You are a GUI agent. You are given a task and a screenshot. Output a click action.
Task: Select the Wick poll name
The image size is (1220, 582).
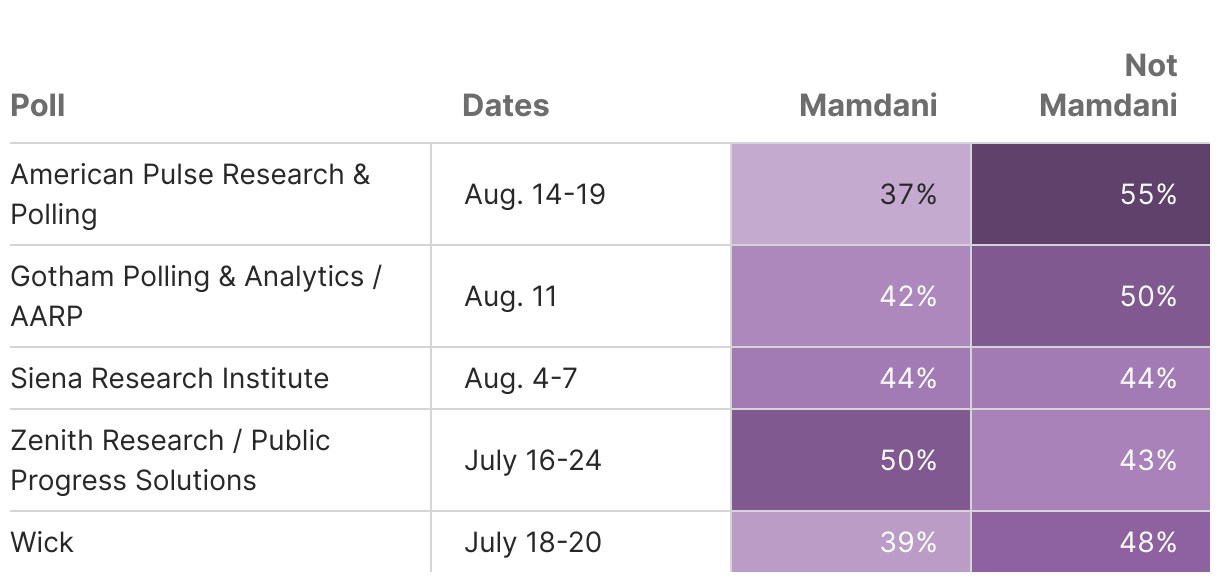point(42,542)
